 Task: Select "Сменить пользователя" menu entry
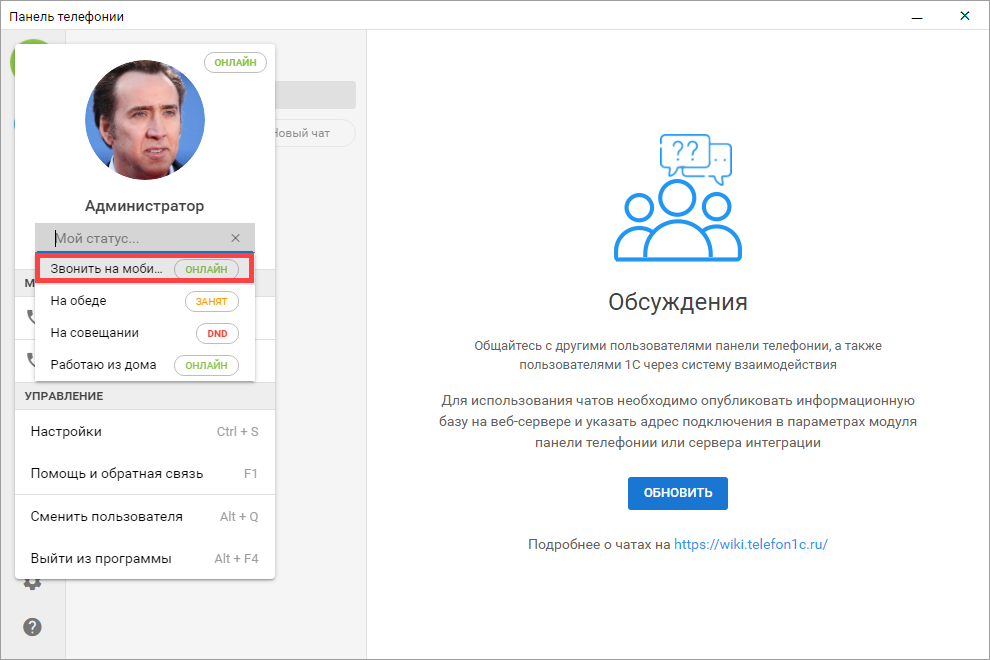tap(107, 516)
